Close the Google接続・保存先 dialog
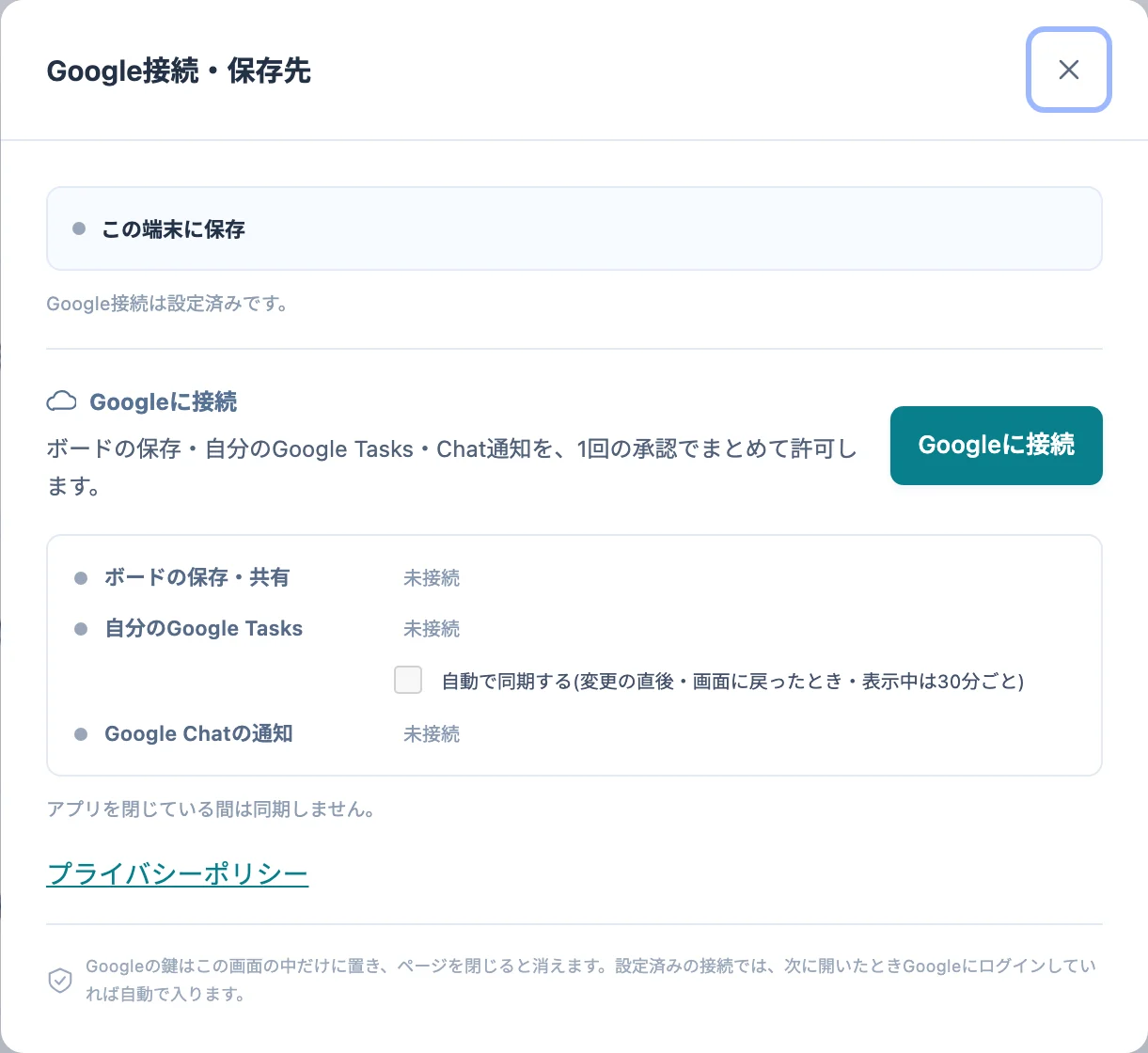1148x1053 pixels. click(x=1068, y=70)
